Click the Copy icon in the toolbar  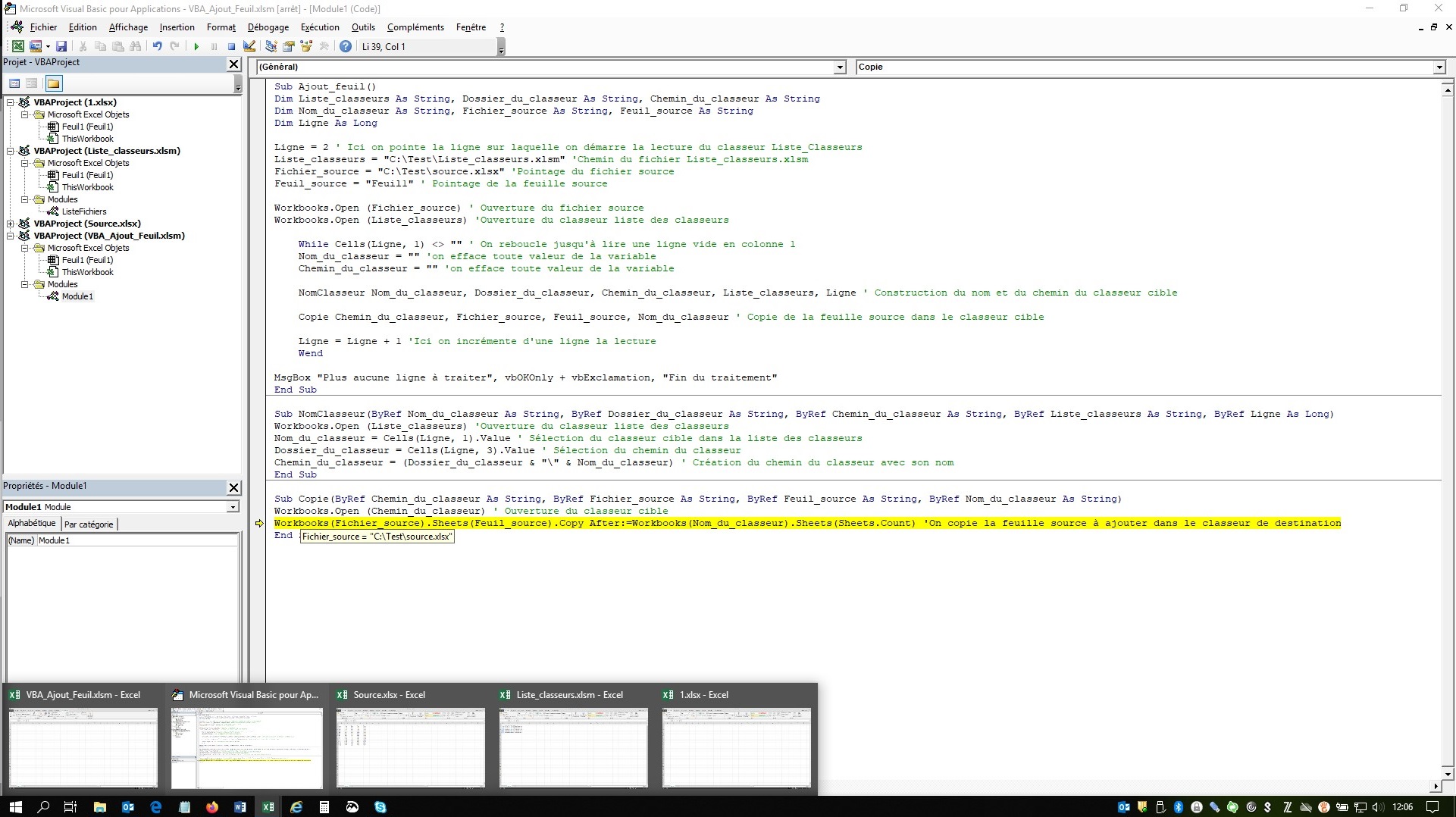coord(100,46)
